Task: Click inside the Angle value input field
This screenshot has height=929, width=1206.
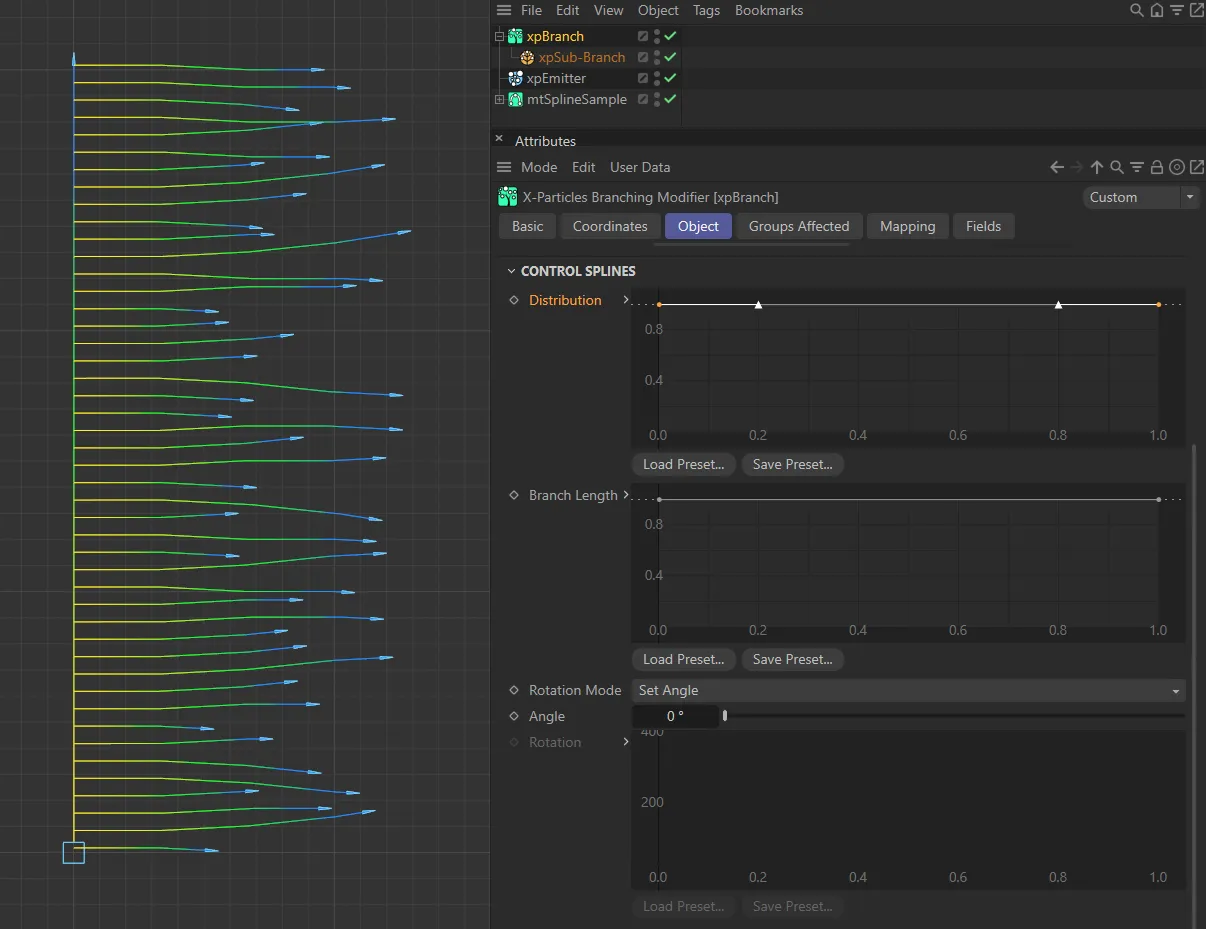Action: 678,716
